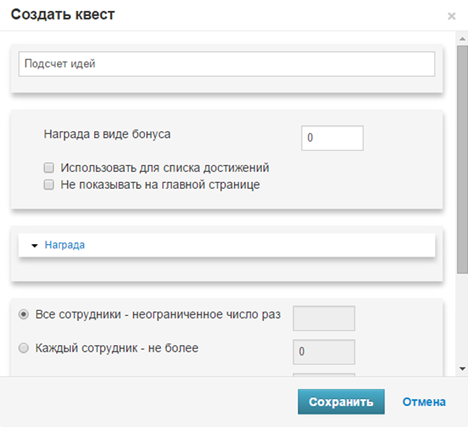Click the Сохранить button

[341, 402]
